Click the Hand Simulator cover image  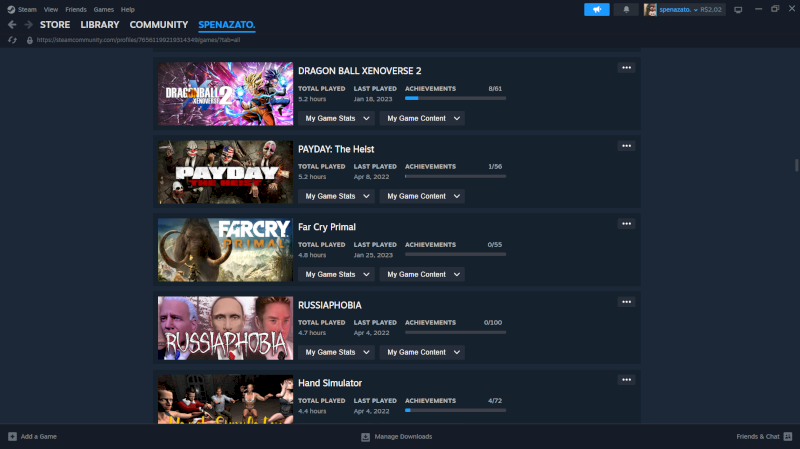click(x=226, y=399)
